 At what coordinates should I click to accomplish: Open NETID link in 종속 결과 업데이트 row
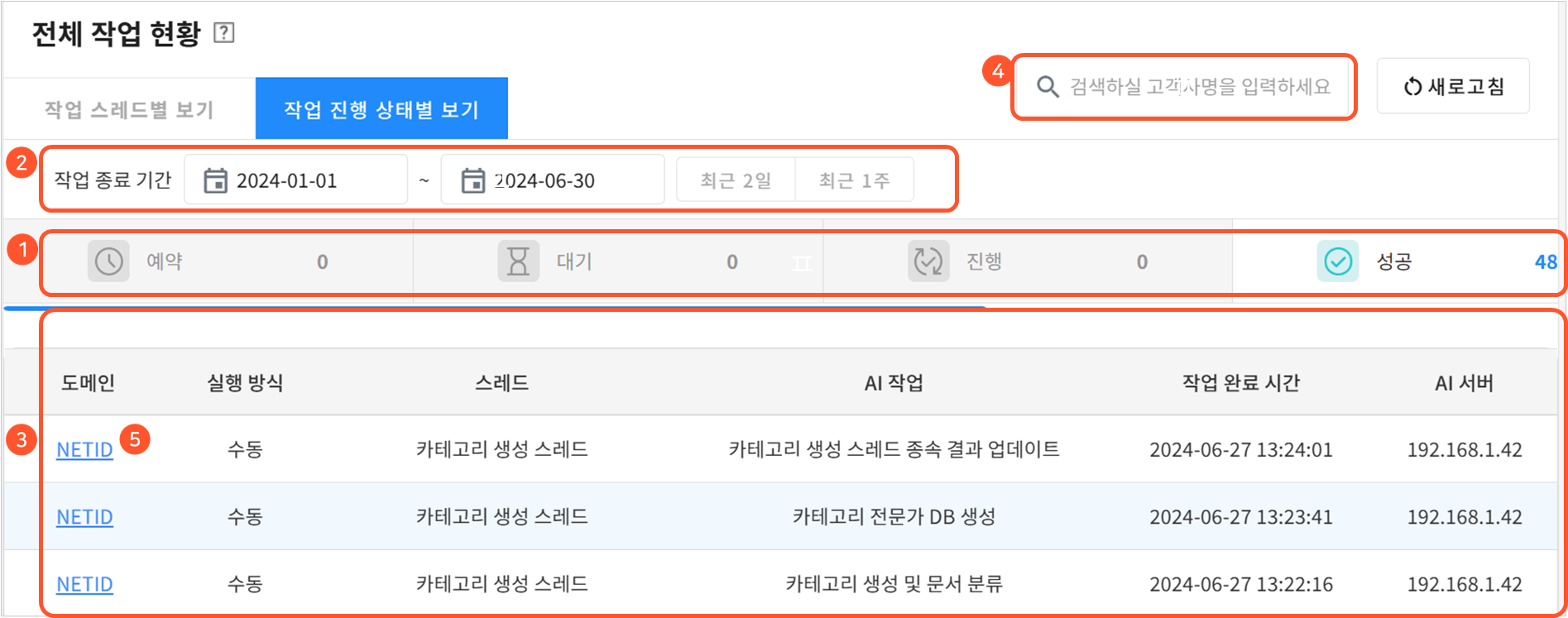pyautogui.click(x=84, y=450)
